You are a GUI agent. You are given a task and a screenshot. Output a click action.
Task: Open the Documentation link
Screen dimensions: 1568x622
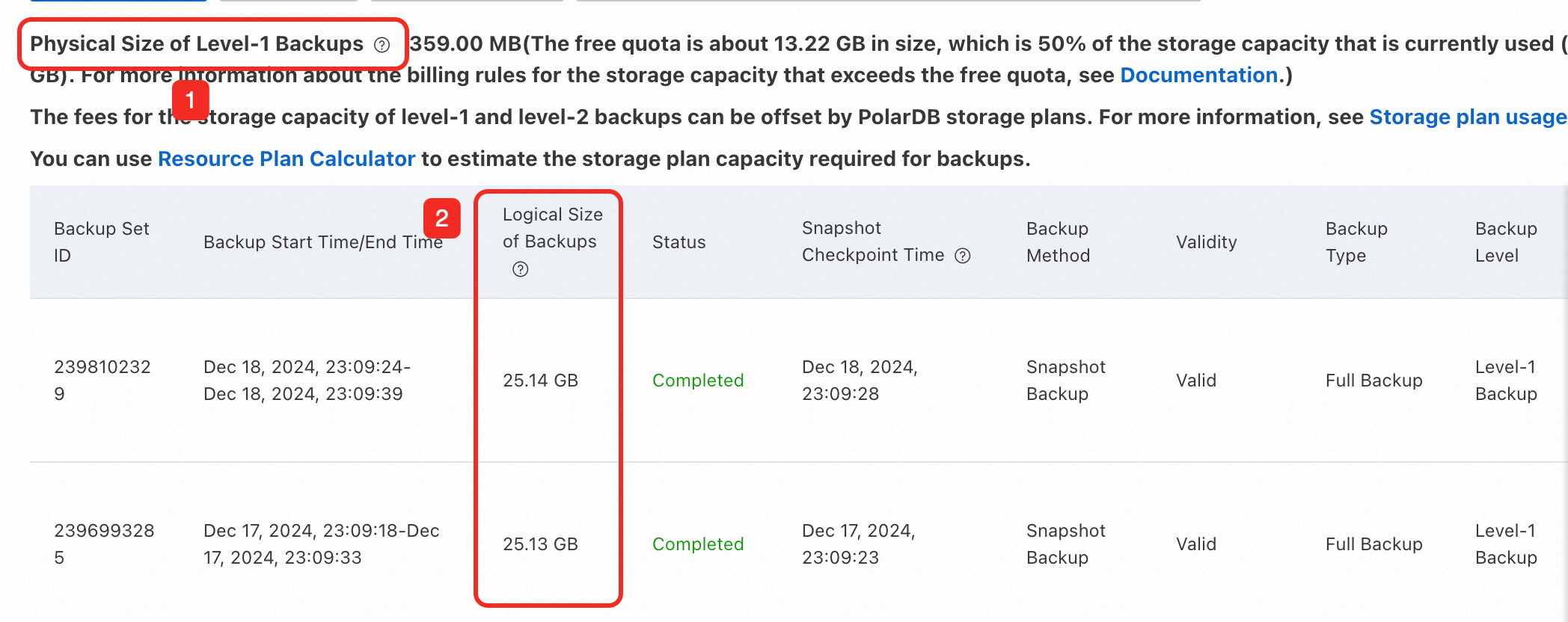point(1198,76)
